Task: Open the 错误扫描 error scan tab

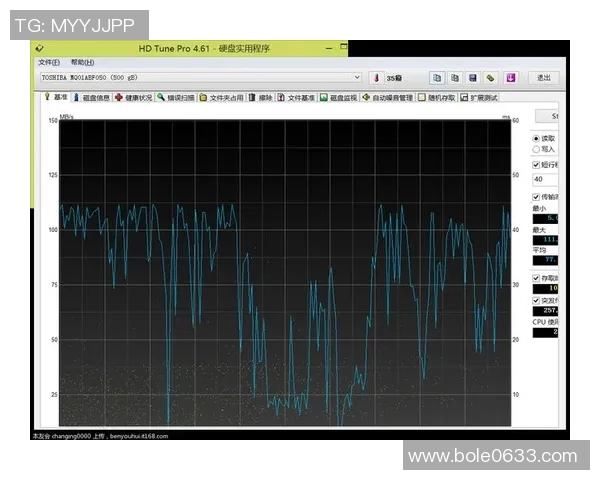Action: pyautogui.click(x=176, y=98)
